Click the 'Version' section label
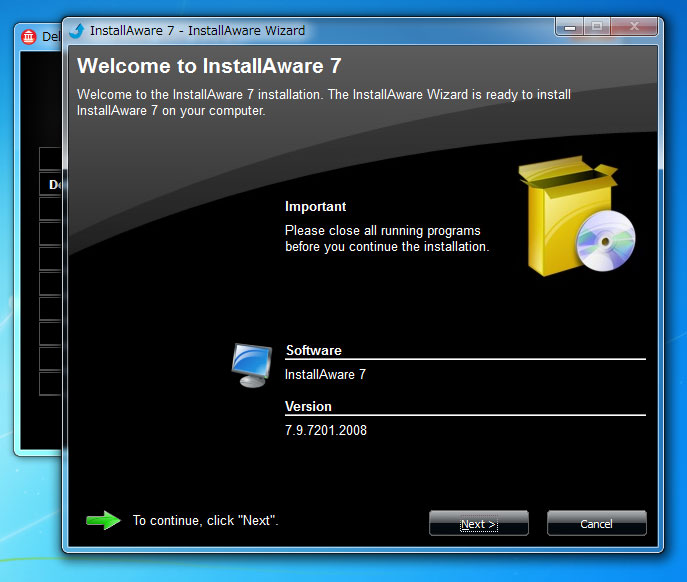 [x=308, y=406]
